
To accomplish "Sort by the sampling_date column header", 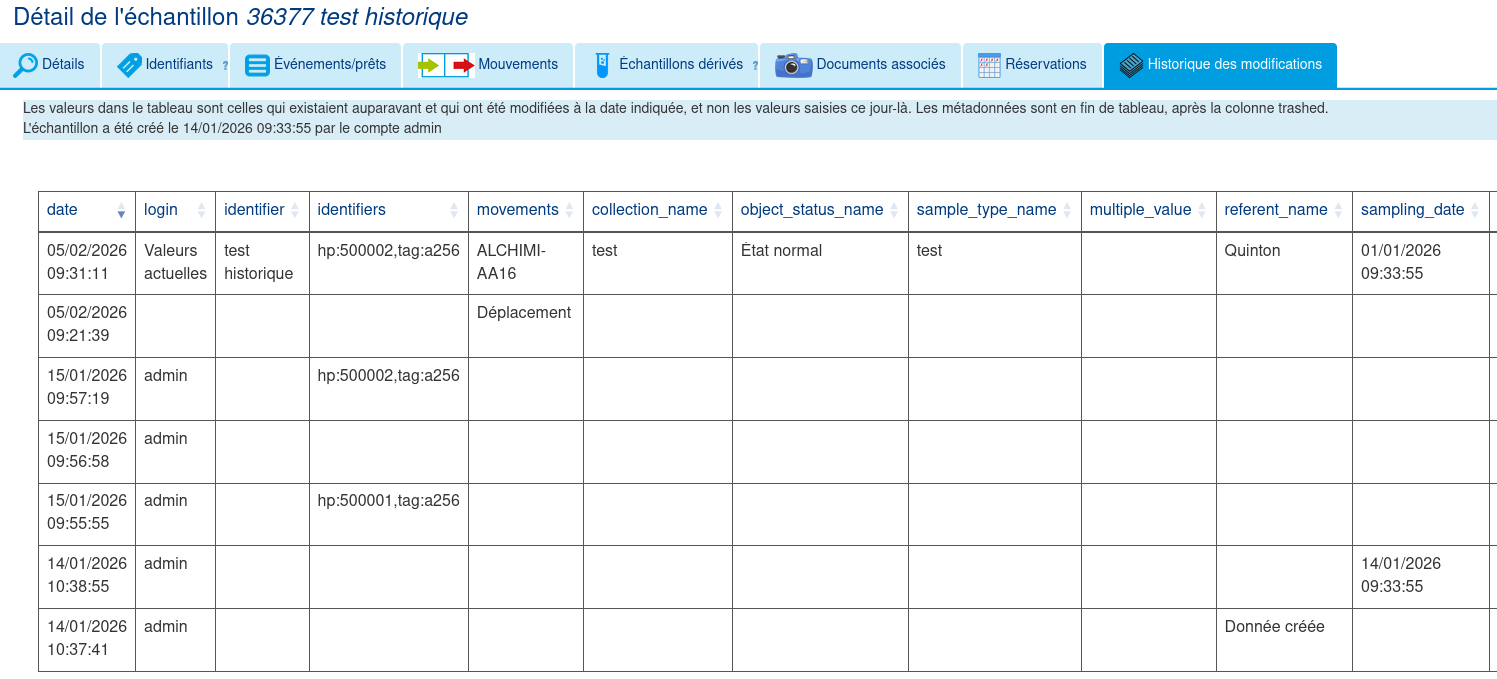I will pos(1420,210).
